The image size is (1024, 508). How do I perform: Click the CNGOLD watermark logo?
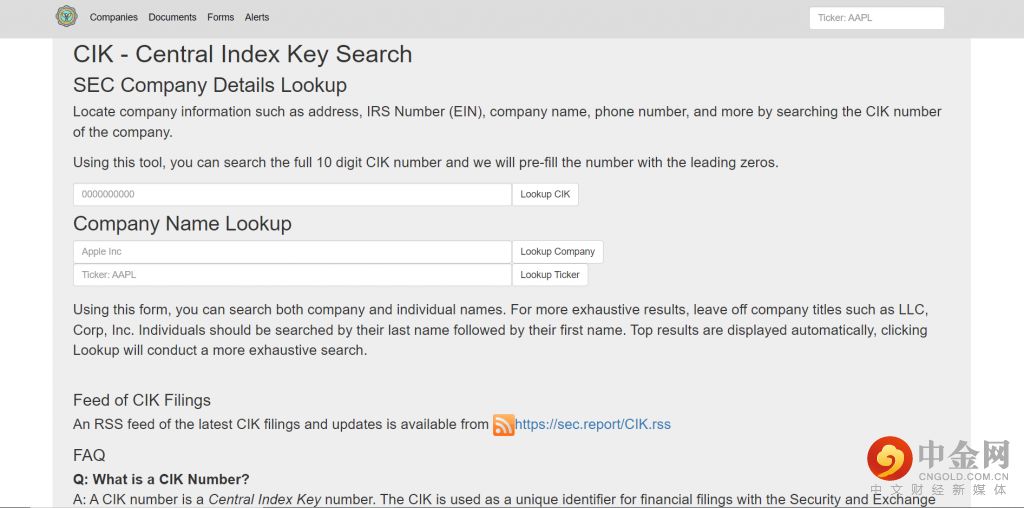(938, 465)
